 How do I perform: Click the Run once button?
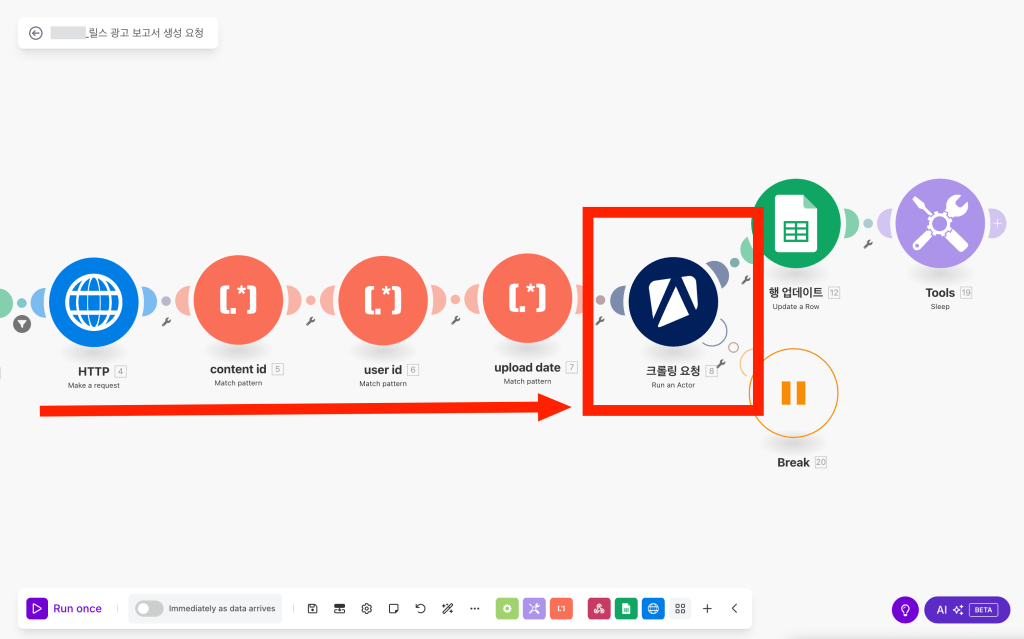point(65,608)
